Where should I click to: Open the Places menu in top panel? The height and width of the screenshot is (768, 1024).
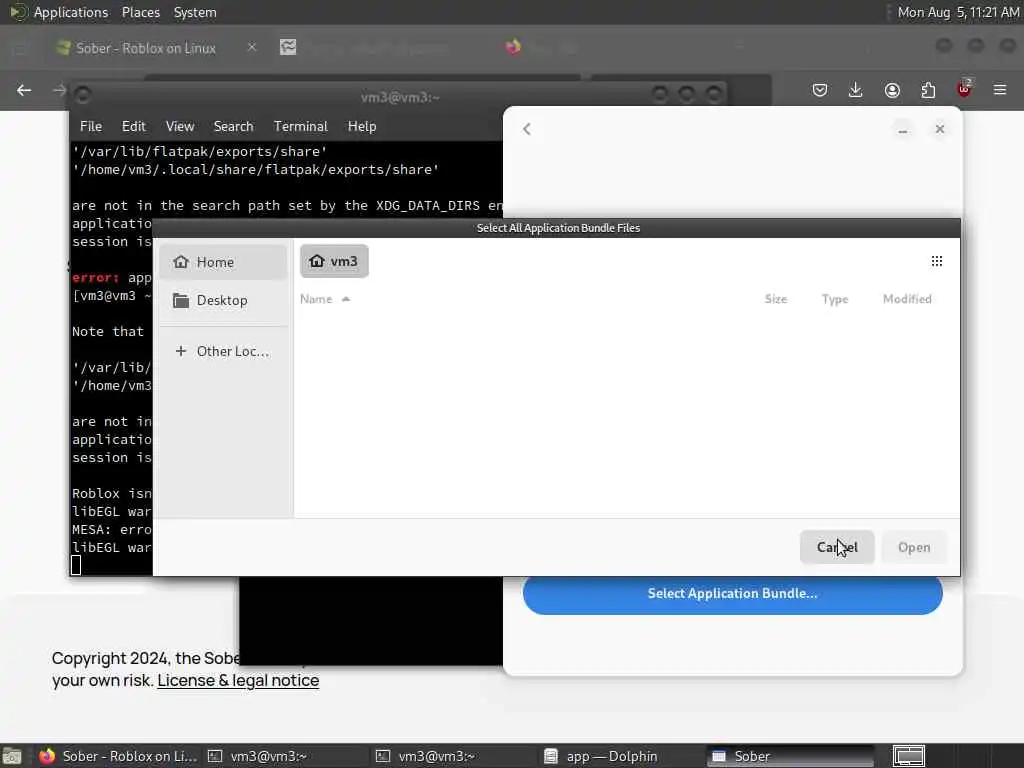pyautogui.click(x=141, y=12)
